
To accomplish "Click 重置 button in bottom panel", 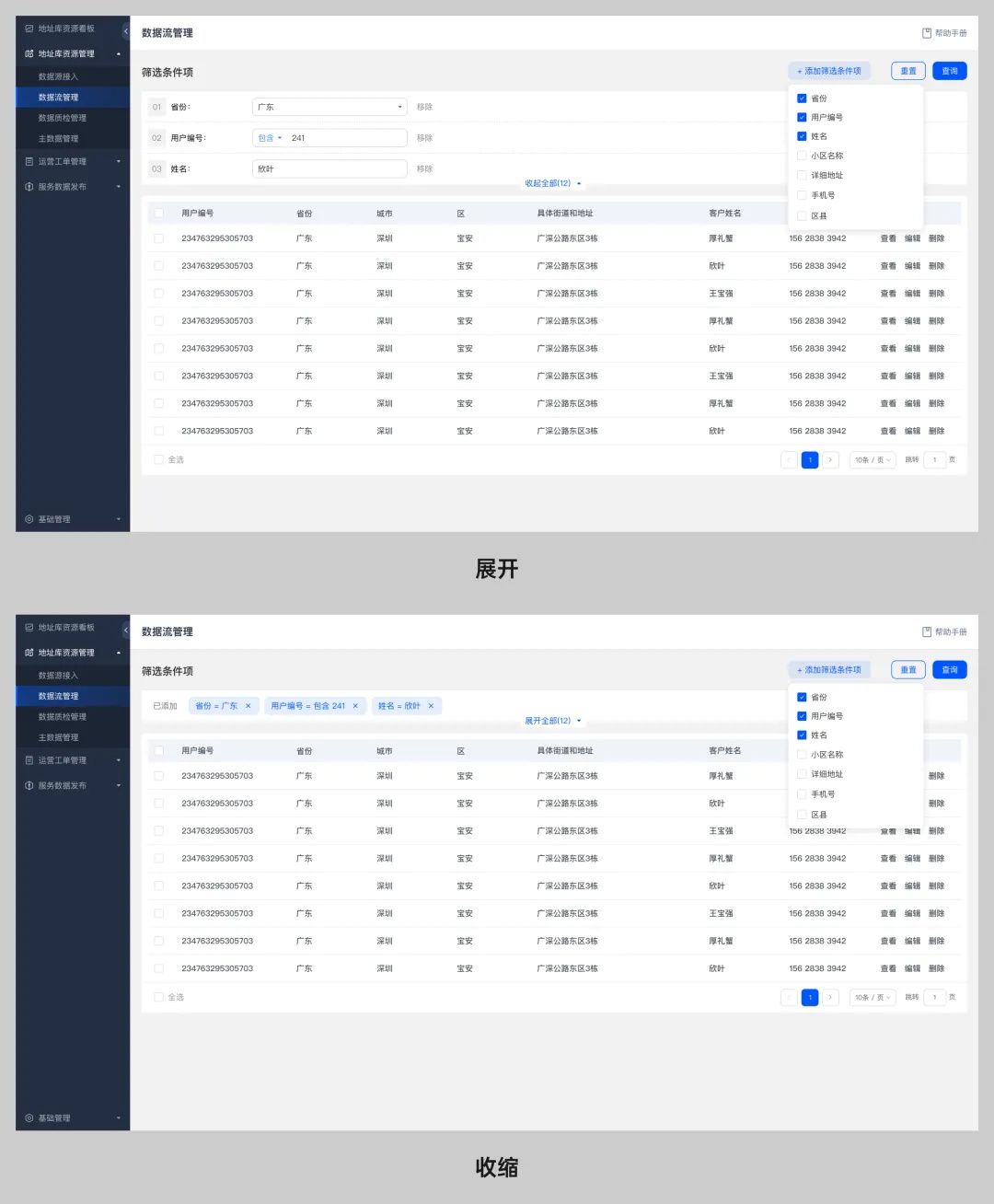I will [x=908, y=669].
